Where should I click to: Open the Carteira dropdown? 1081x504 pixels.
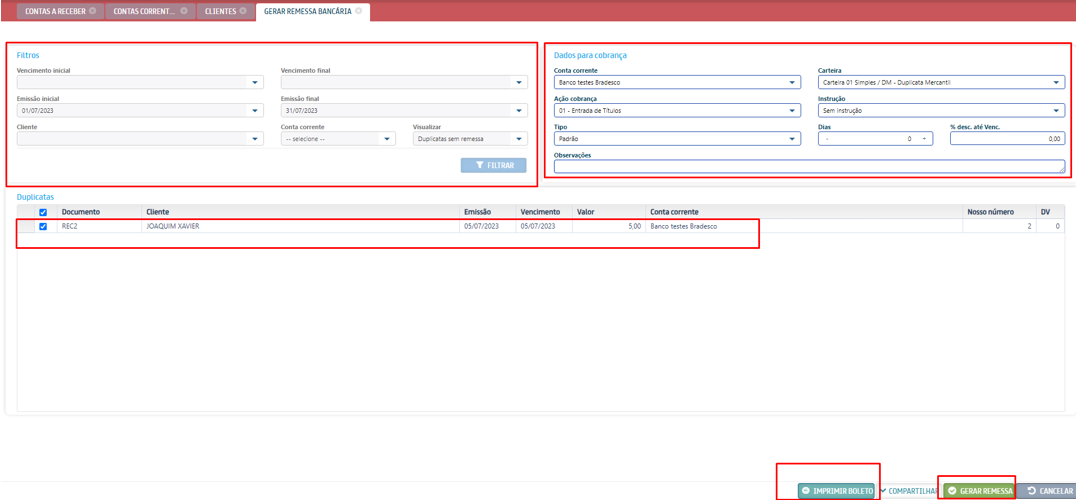[1057, 83]
